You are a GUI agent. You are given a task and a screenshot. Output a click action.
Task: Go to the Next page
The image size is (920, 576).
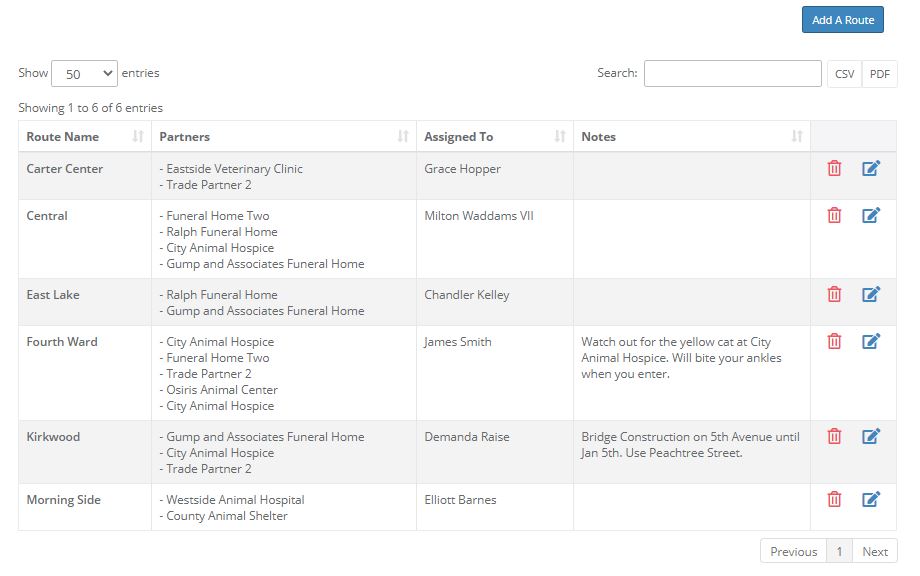pyautogui.click(x=875, y=551)
